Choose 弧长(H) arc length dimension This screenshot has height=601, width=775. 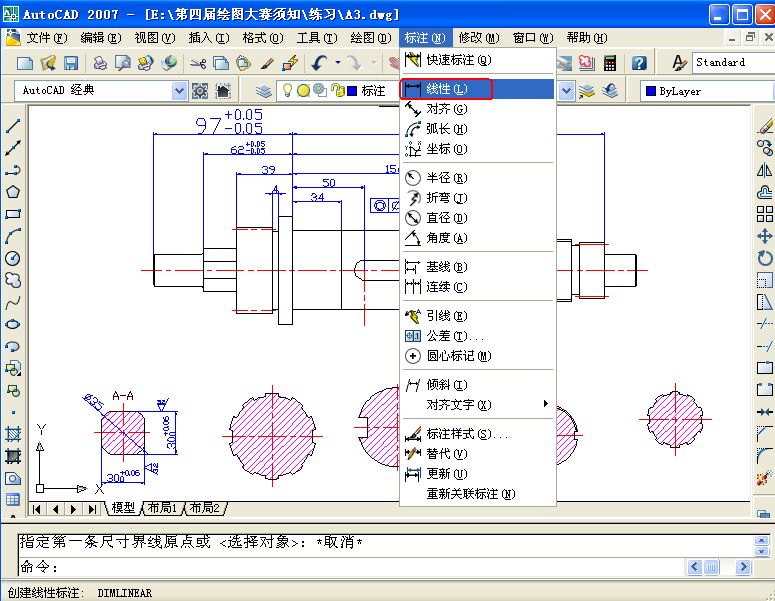pyautogui.click(x=477, y=129)
